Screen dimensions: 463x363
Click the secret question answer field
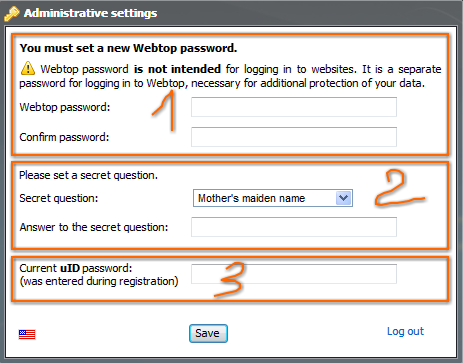[x=294, y=227]
